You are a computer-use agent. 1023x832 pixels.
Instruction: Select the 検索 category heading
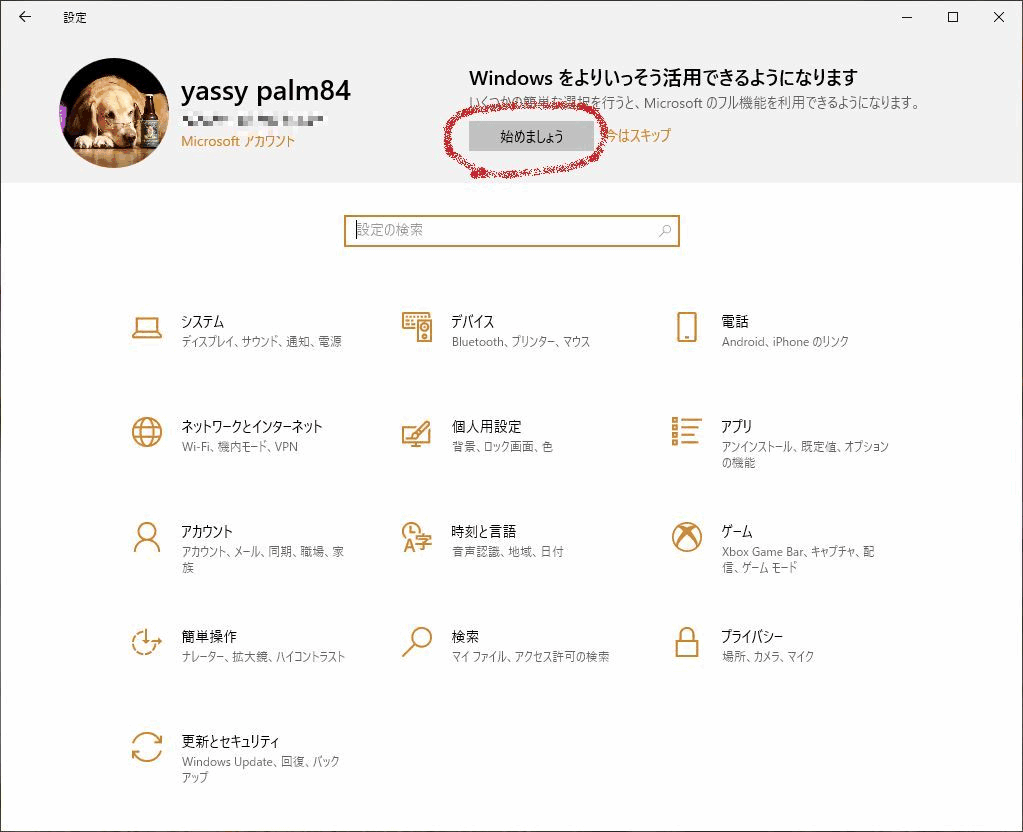[465, 637]
